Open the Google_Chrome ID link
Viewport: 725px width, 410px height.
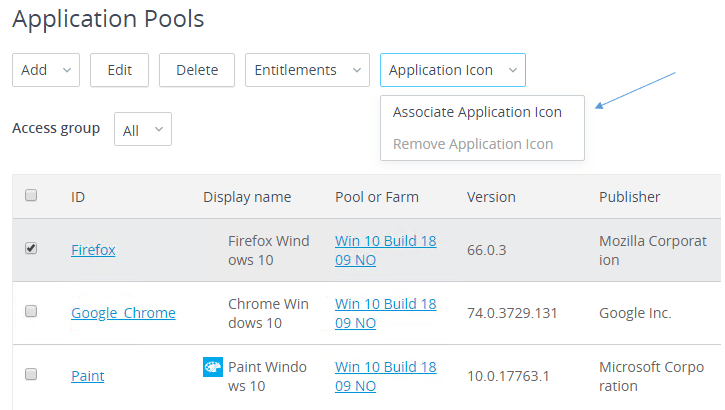123,313
